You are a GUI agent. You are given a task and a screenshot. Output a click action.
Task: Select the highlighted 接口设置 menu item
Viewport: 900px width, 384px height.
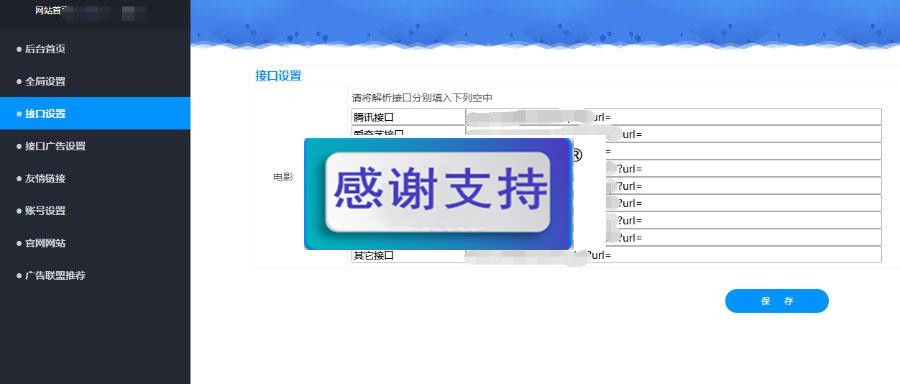coord(95,114)
